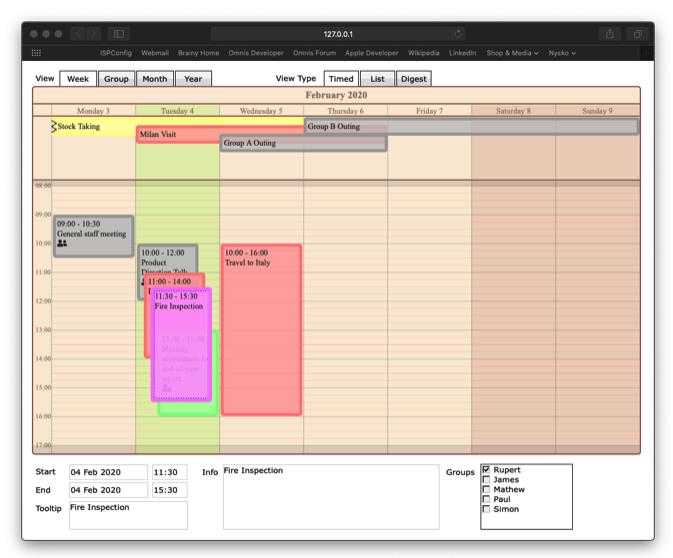Toggle the Safari sidebar icon
The image size is (673, 558).
(x=119, y=34)
